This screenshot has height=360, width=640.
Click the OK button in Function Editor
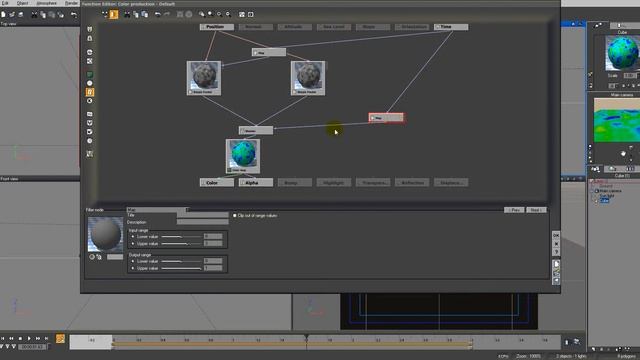click(x=556, y=236)
